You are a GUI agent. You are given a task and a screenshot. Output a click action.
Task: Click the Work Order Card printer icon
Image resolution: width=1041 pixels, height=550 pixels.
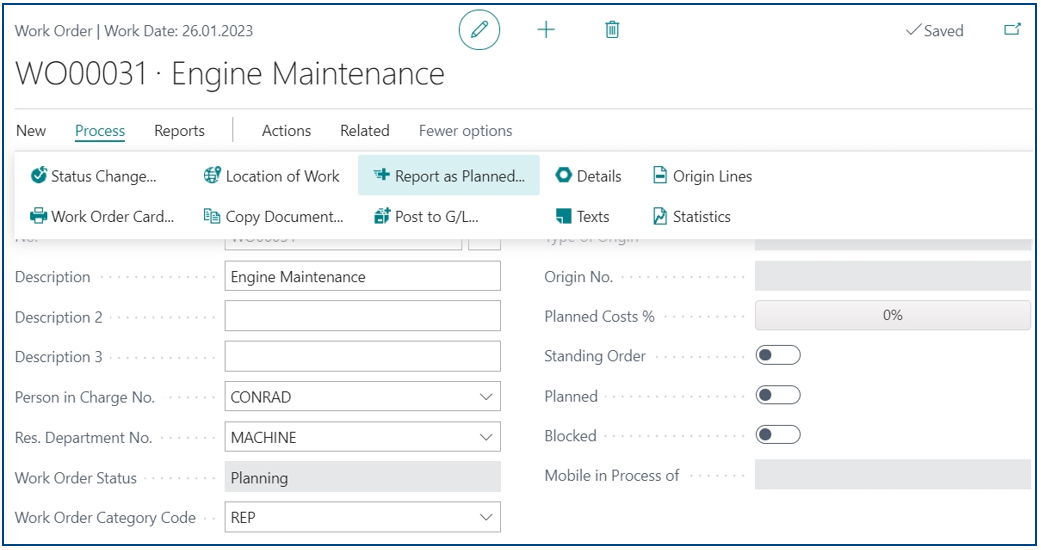(x=39, y=216)
